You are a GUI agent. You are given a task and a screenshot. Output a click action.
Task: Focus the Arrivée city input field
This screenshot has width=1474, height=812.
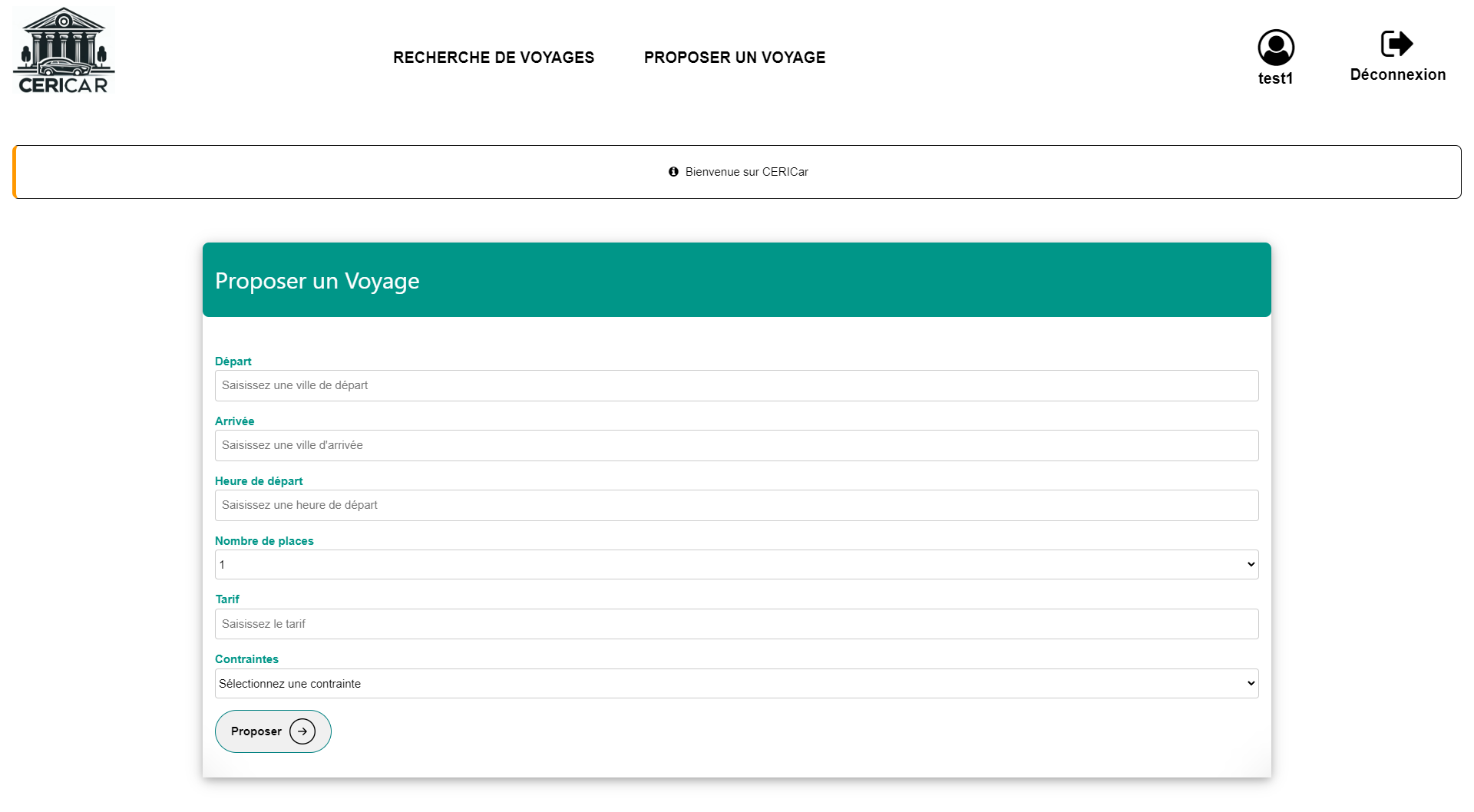(x=737, y=445)
